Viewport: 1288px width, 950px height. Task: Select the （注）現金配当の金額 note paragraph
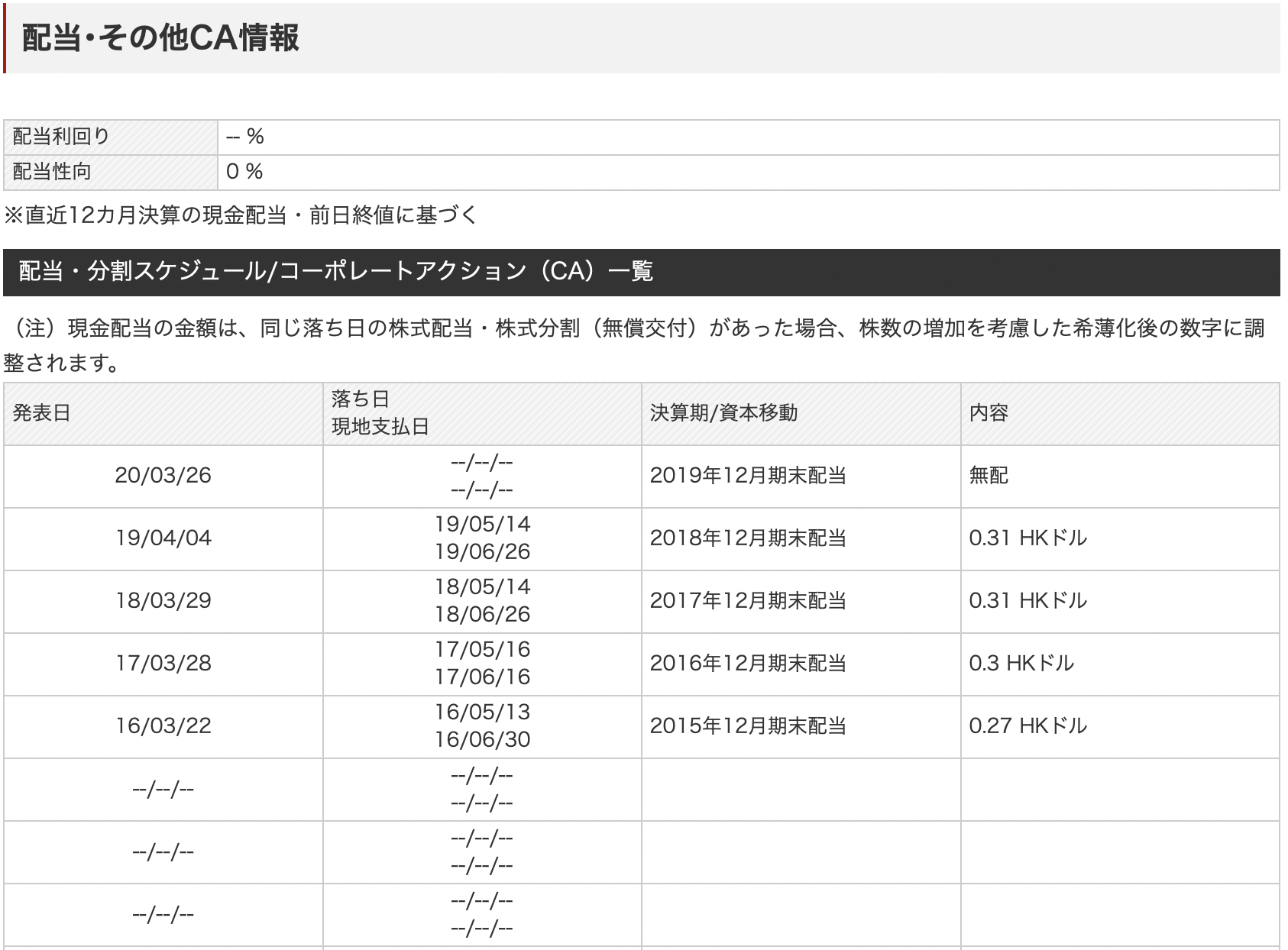636,345
